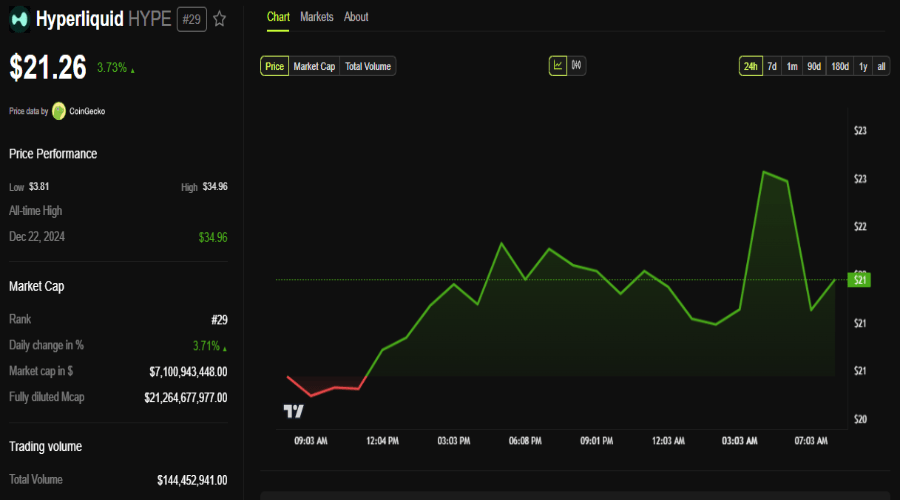Click the $22 price axis label
900x500 pixels.
click(860, 227)
